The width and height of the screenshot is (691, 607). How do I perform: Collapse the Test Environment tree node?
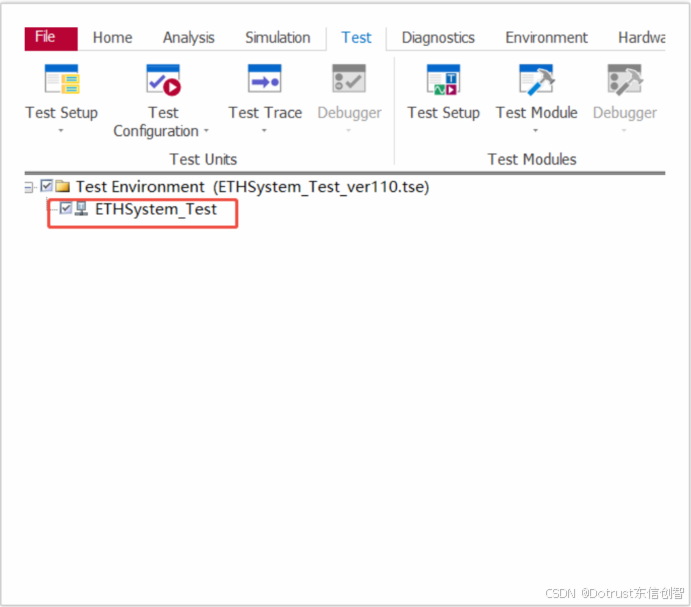coord(28,187)
